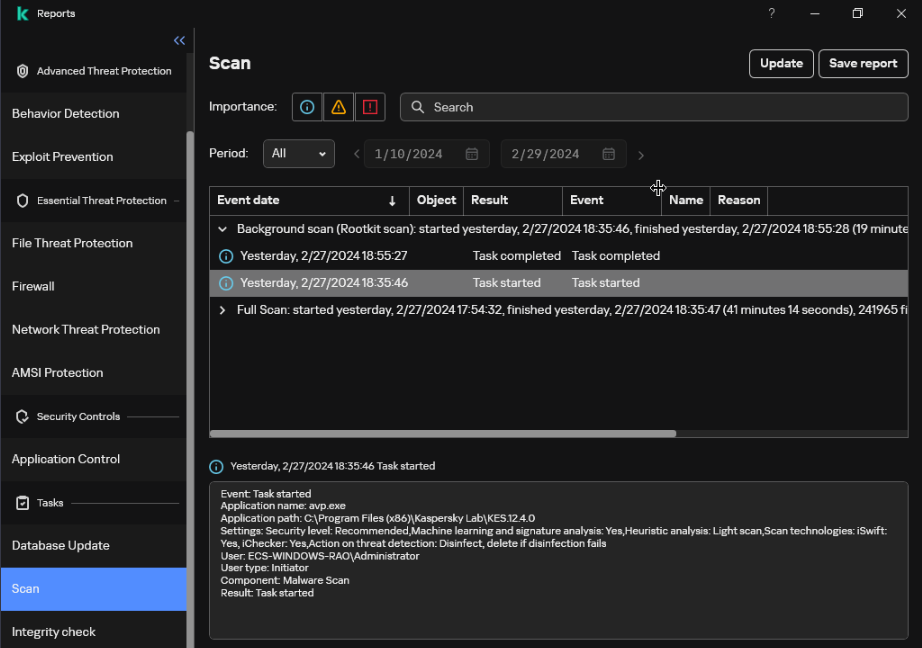Open the Period dropdown
The height and width of the screenshot is (648, 922).
[x=299, y=153]
